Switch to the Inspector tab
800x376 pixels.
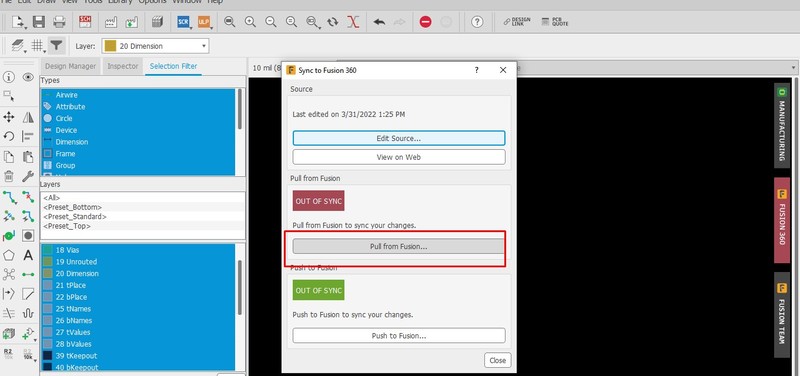[122, 66]
